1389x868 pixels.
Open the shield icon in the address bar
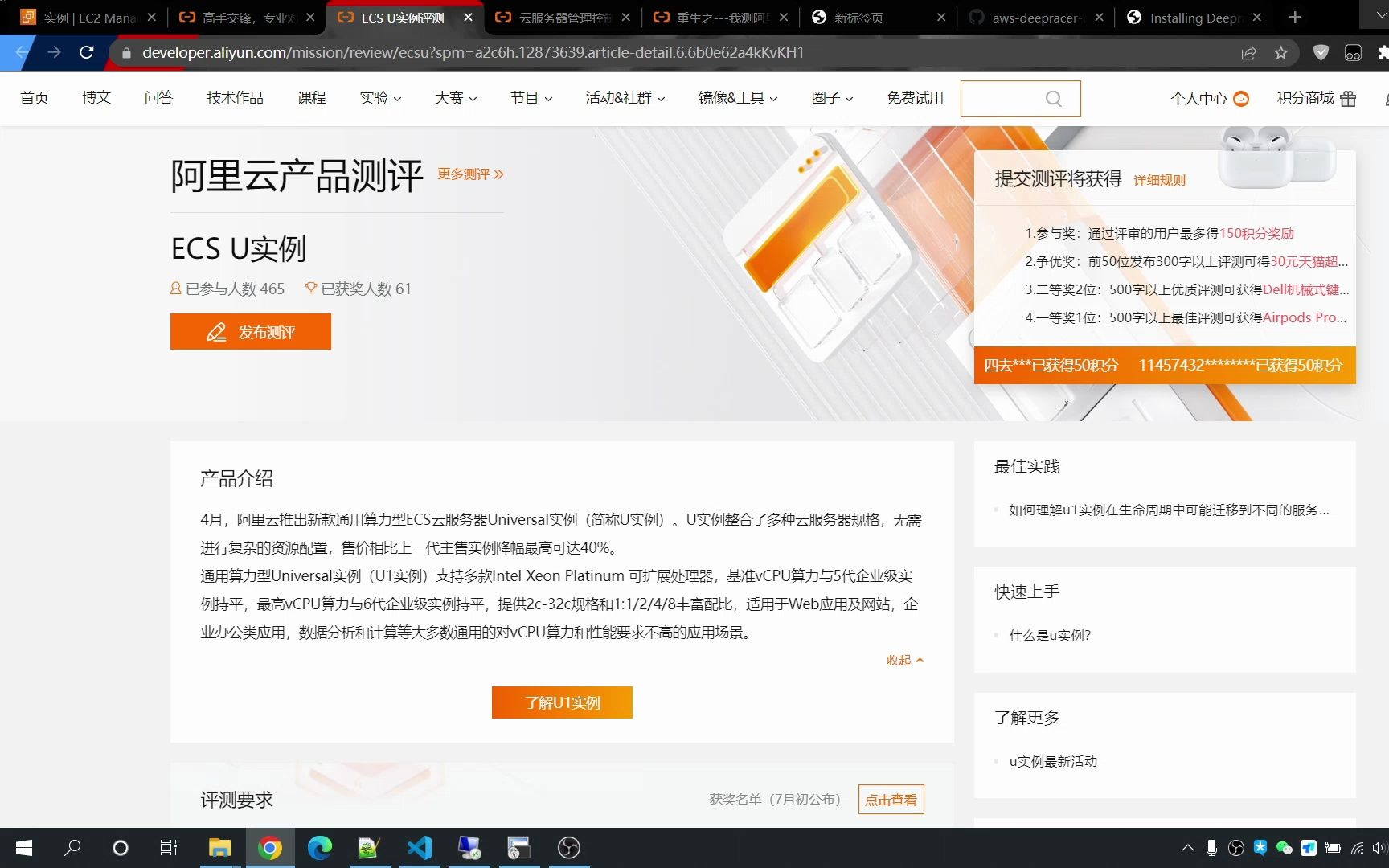coord(1321,53)
